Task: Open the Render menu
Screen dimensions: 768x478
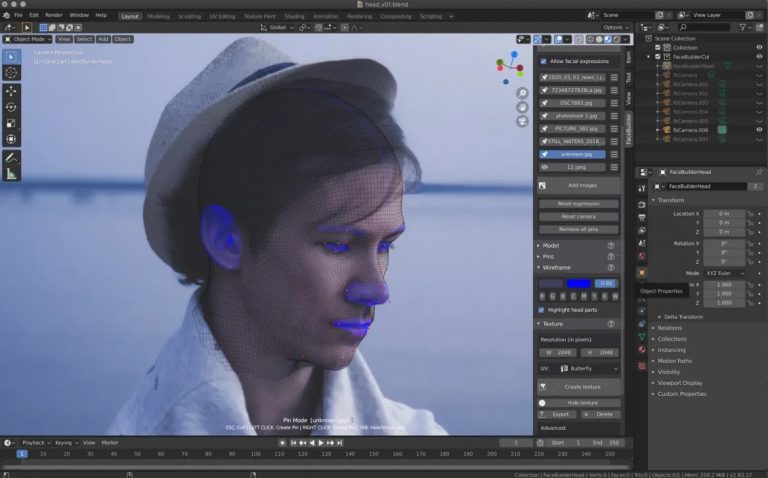Action: pos(53,15)
